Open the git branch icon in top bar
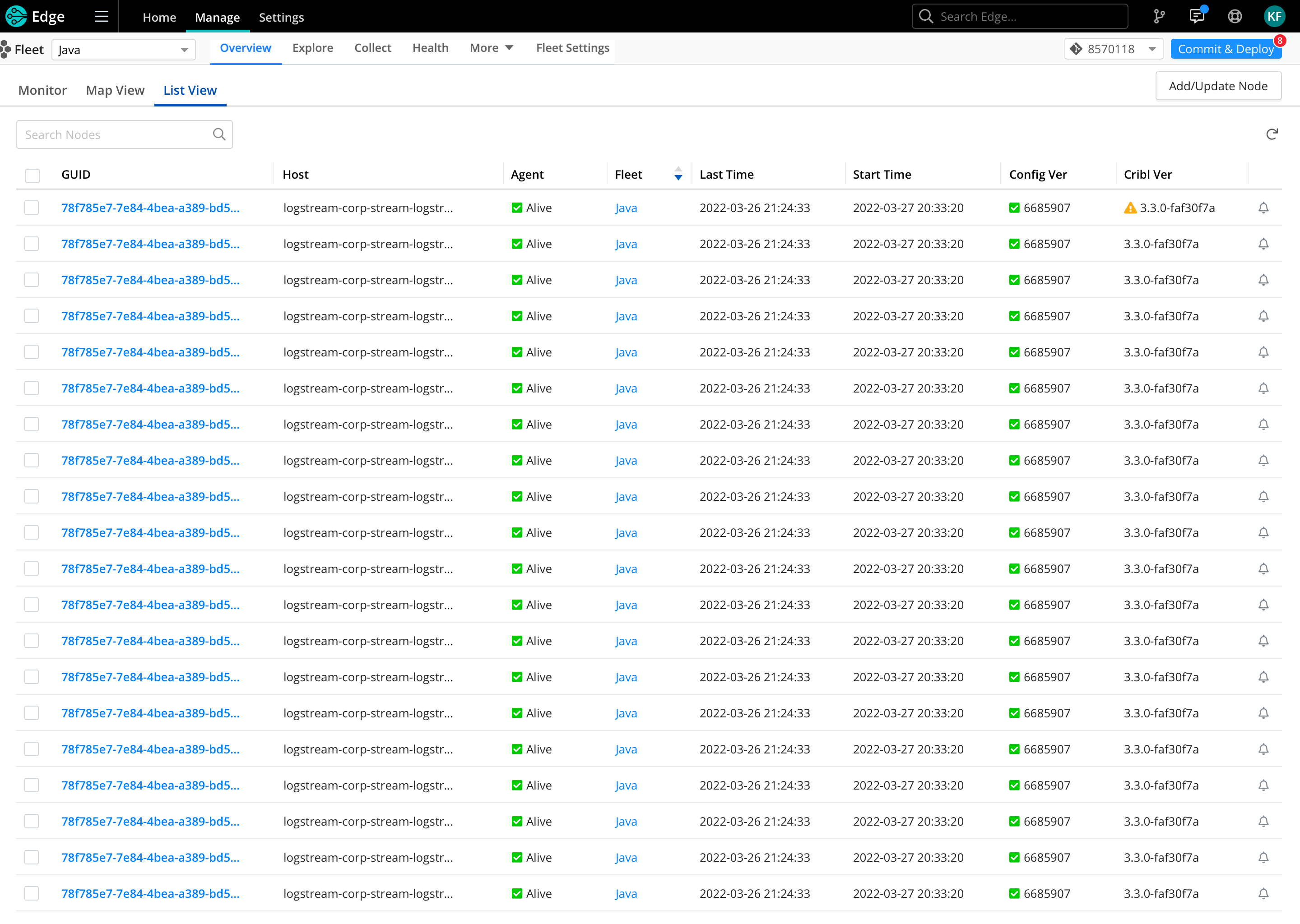This screenshot has height=924, width=1300. click(x=1159, y=16)
